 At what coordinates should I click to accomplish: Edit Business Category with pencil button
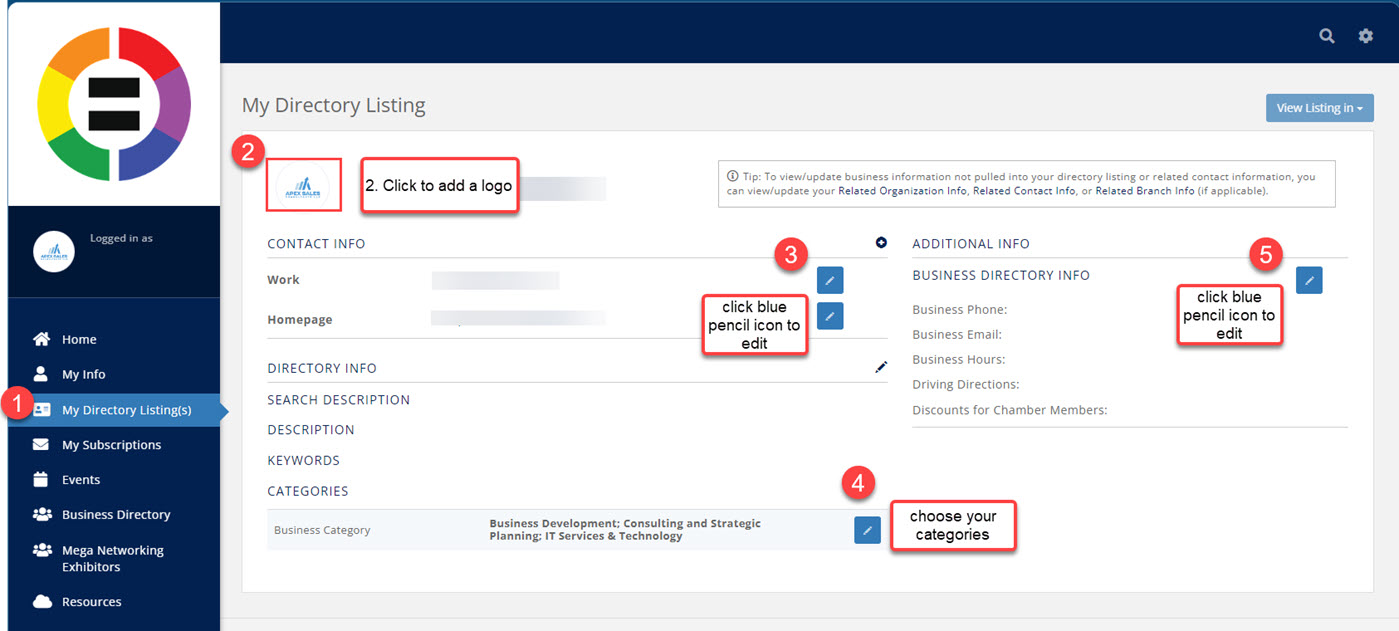coord(867,530)
